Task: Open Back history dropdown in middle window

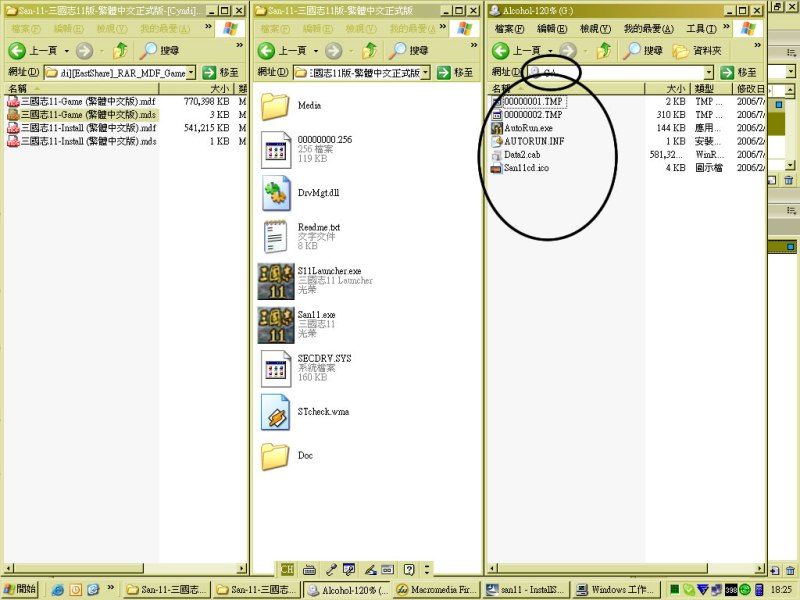Action: click(315, 51)
